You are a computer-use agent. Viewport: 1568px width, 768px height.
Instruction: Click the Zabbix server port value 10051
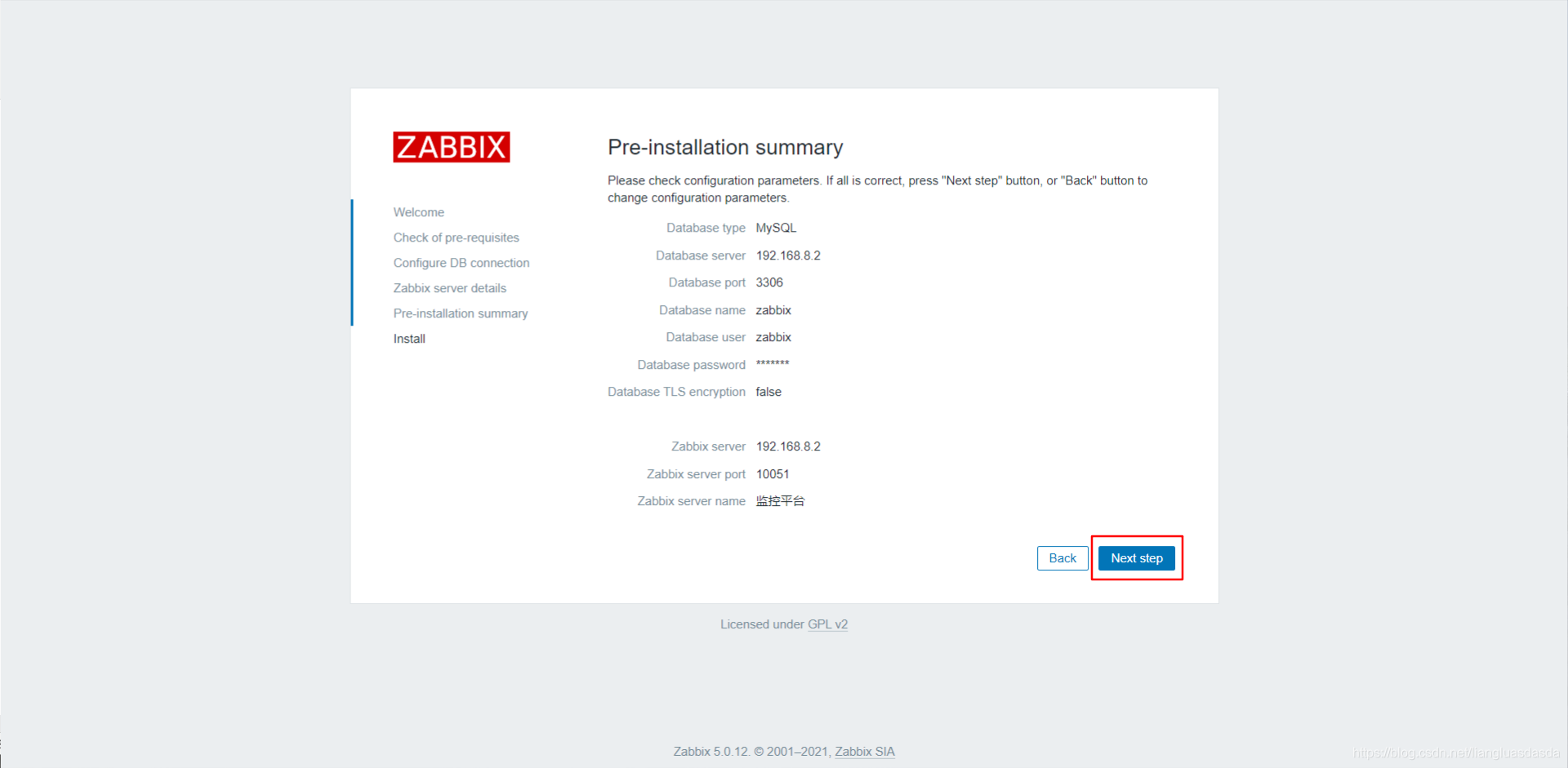pos(773,474)
